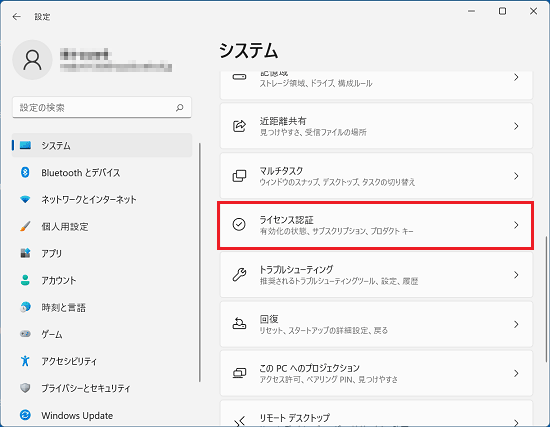Click アクセス許可、ペアリング PIN description
The height and width of the screenshot is (427, 550).
click(329, 380)
